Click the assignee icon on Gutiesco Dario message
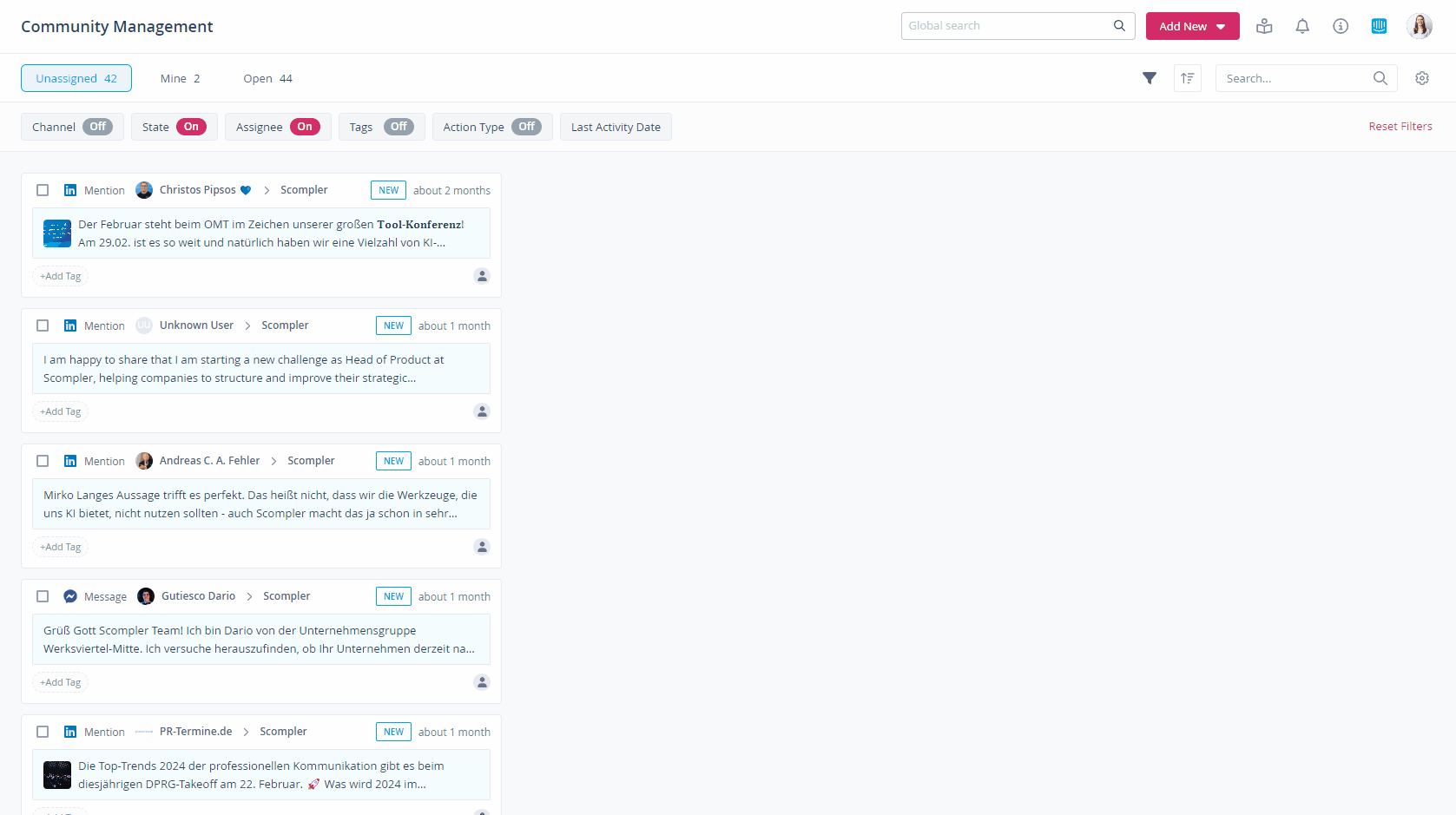The image size is (1456, 815). 482,682
